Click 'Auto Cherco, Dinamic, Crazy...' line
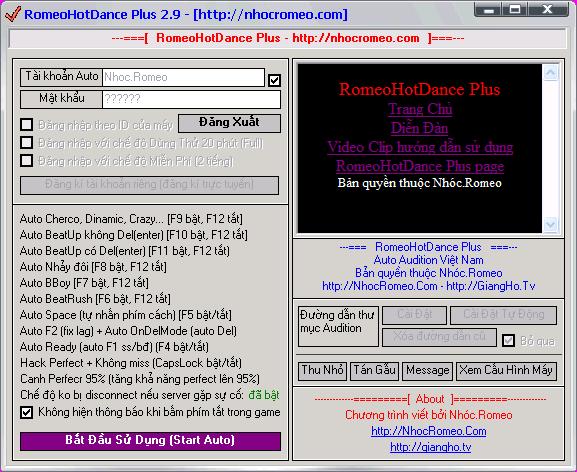577x472 pixels. pos(131,219)
